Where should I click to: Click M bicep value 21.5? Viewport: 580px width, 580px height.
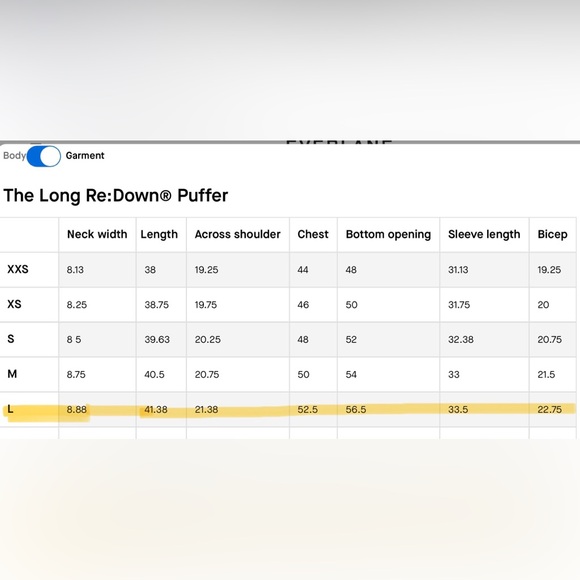coord(546,375)
